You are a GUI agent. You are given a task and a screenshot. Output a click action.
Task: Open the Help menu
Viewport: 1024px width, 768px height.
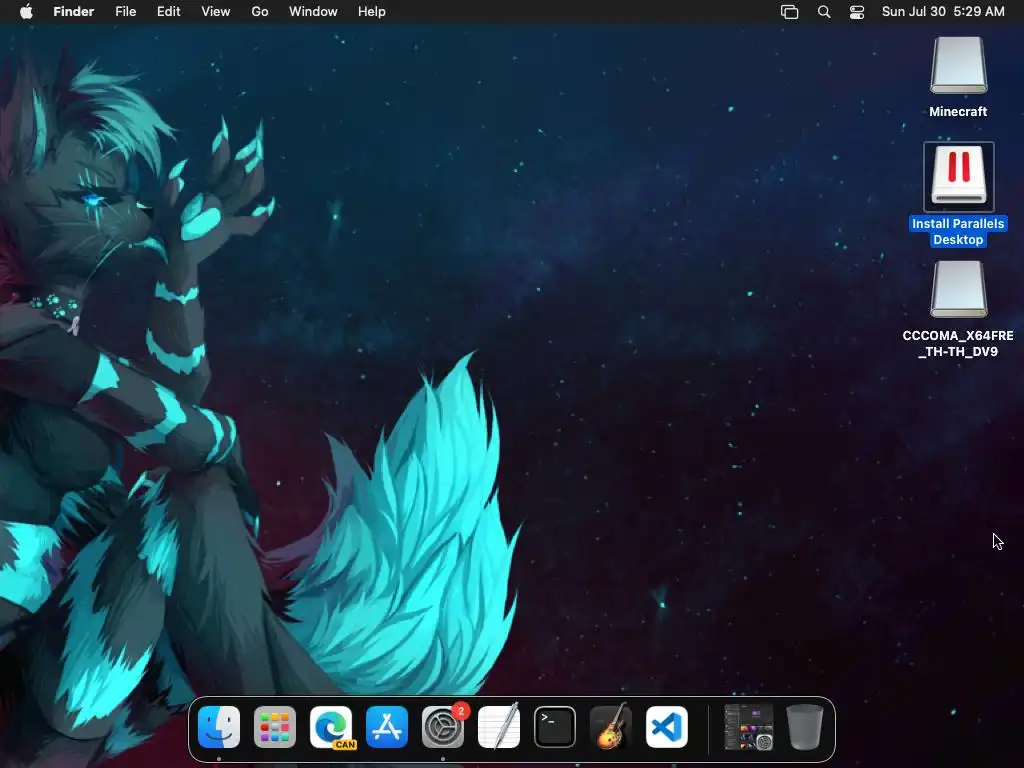[x=372, y=12]
